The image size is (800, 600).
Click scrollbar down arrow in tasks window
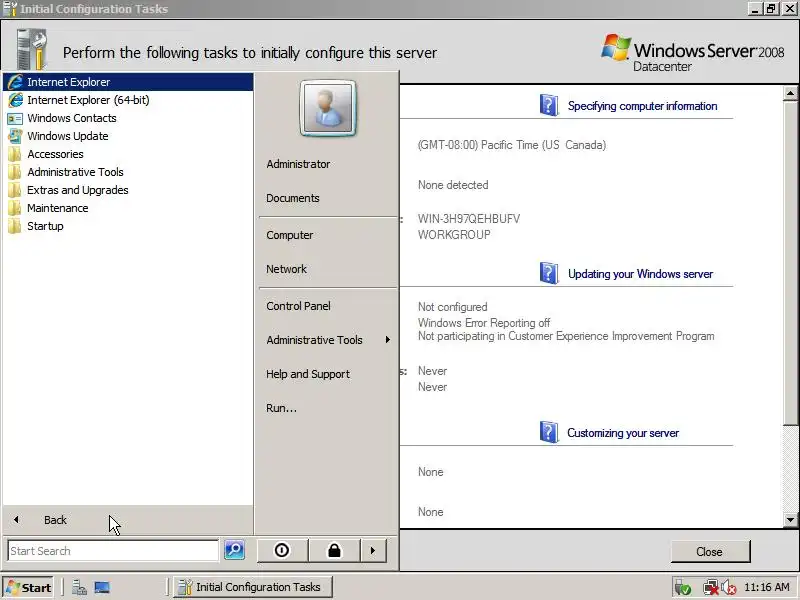(x=790, y=520)
